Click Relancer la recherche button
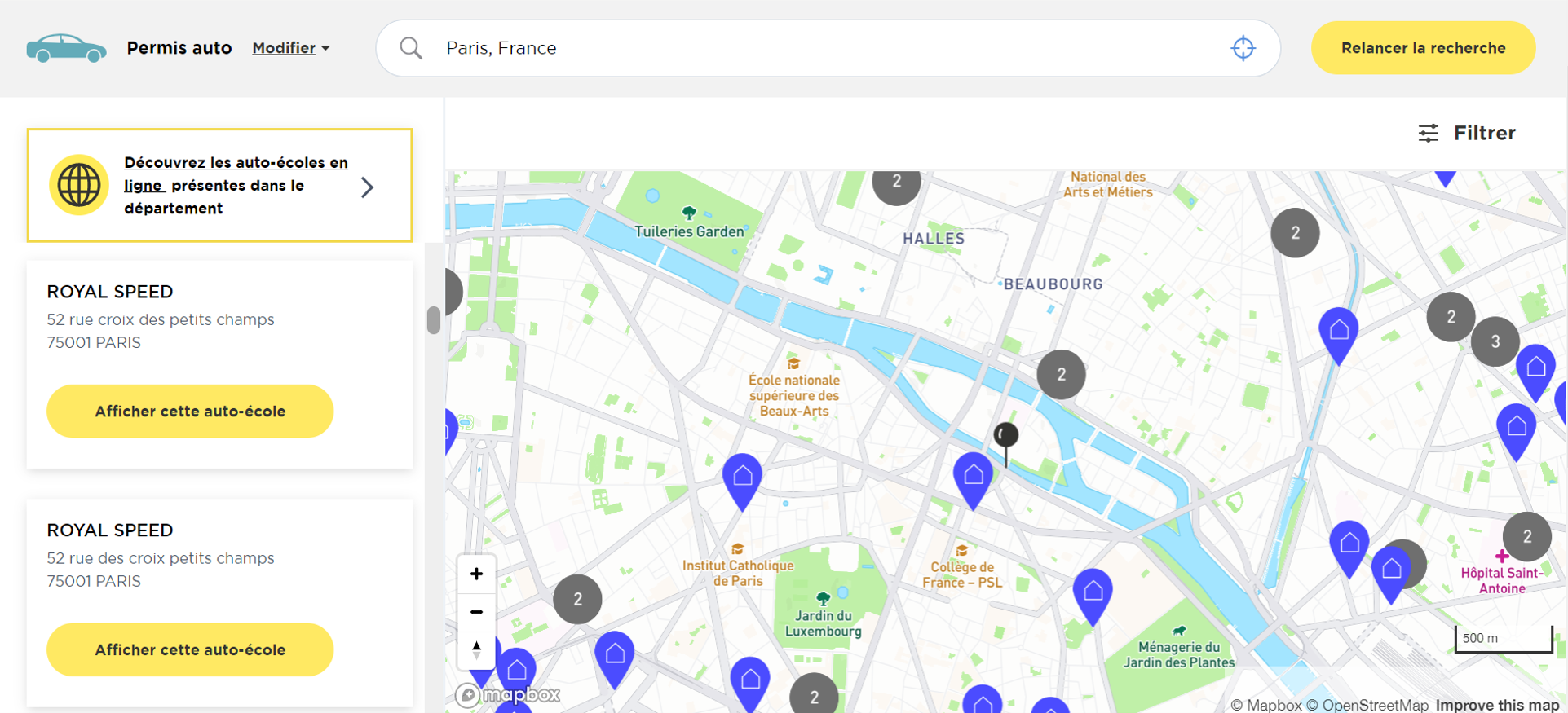 (1423, 48)
